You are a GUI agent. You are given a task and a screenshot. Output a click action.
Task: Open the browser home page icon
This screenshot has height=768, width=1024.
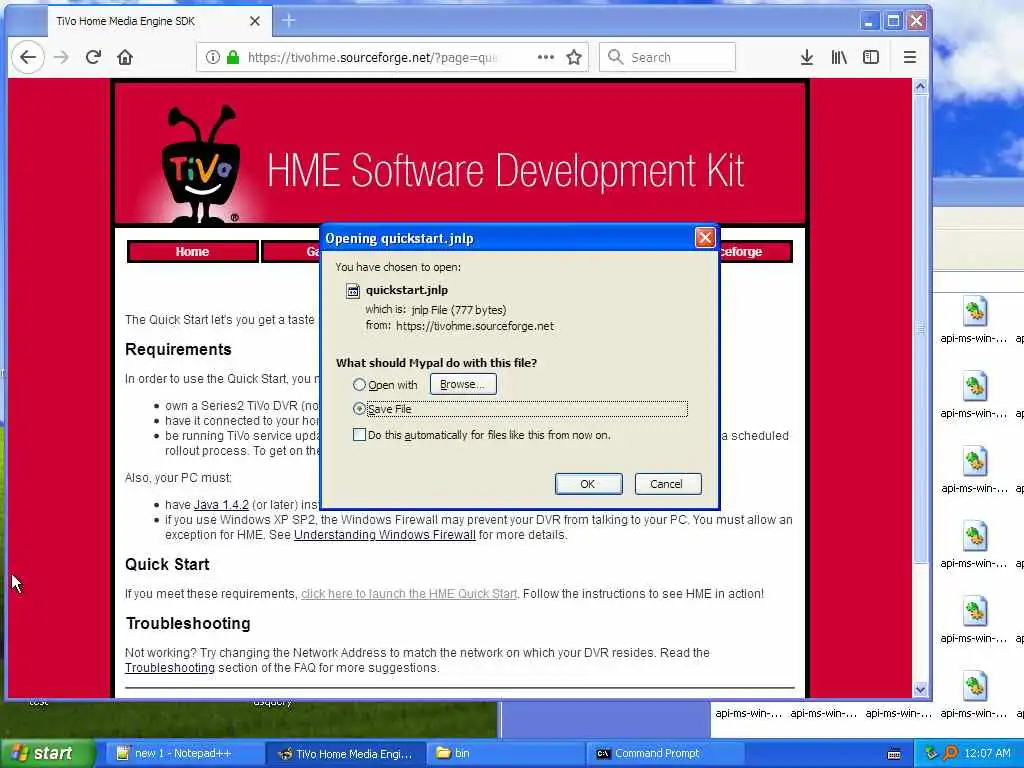tap(125, 57)
